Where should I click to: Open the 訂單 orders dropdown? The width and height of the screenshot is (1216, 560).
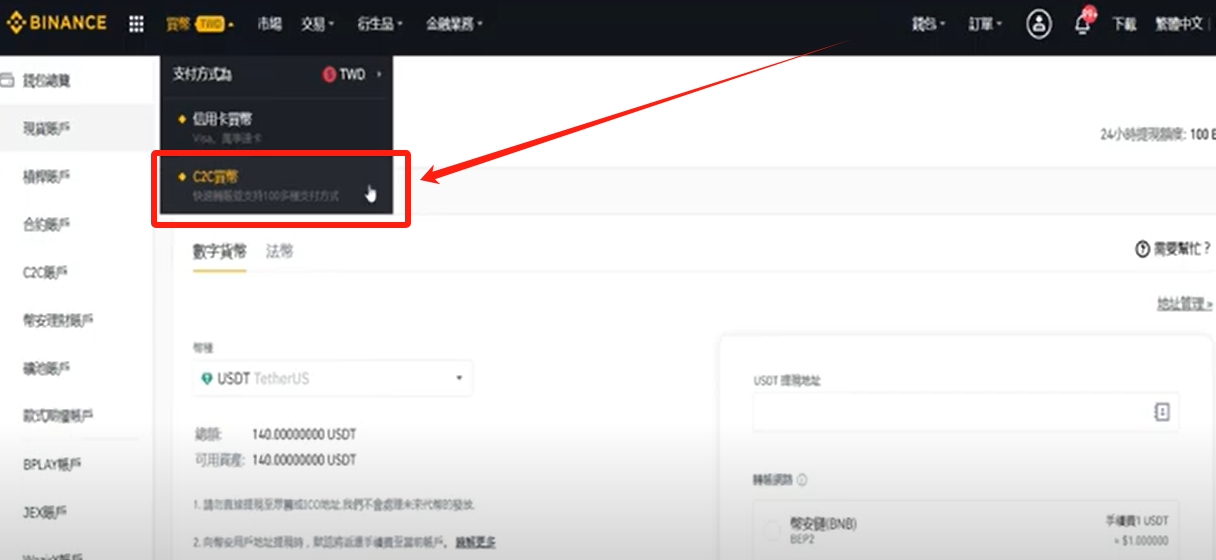click(985, 24)
